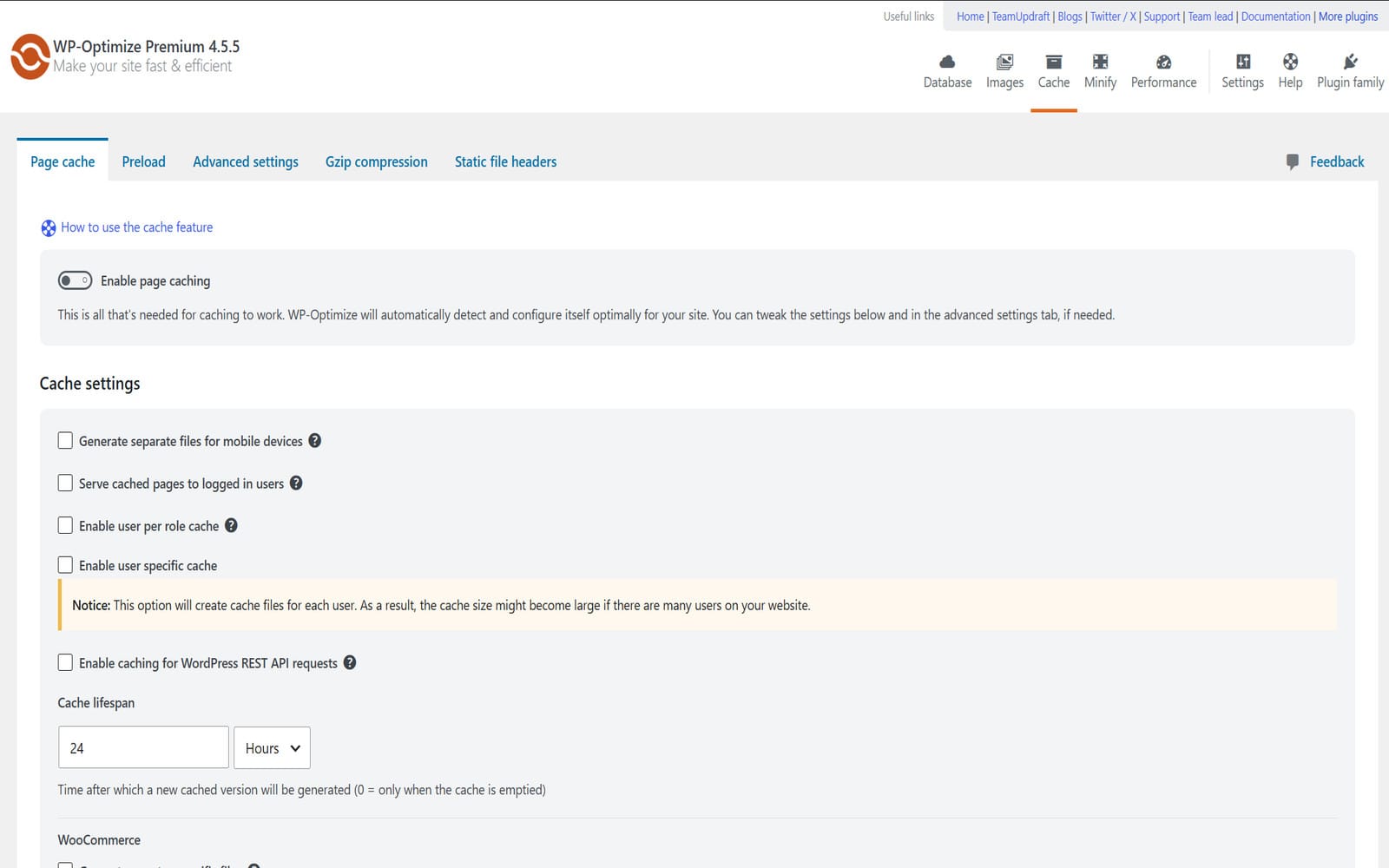This screenshot has height=868, width=1389.
Task: Click the WP-Optimize logo icon
Action: pos(30,56)
